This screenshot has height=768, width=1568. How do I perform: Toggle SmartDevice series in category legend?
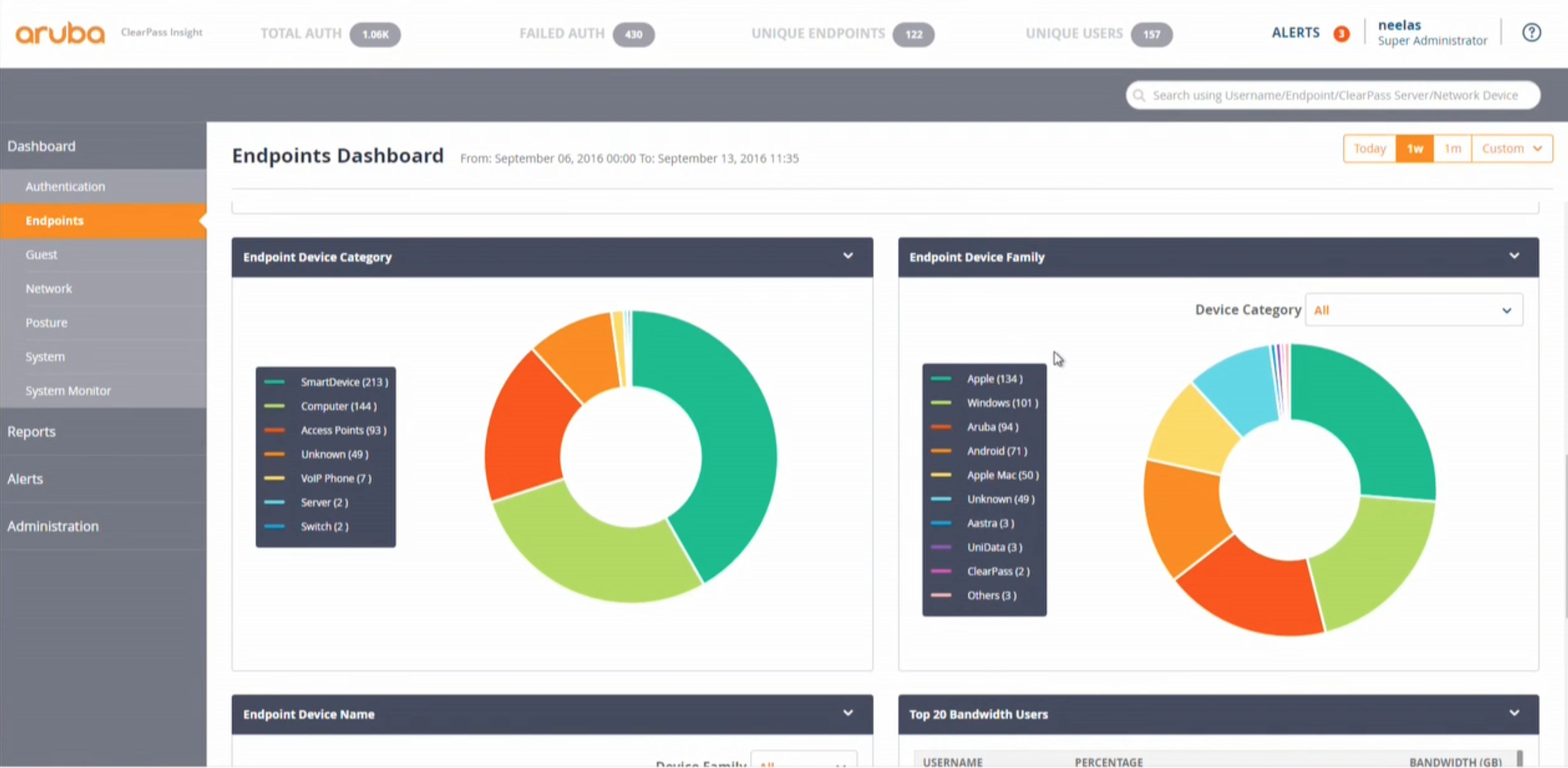[x=343, y=382]
